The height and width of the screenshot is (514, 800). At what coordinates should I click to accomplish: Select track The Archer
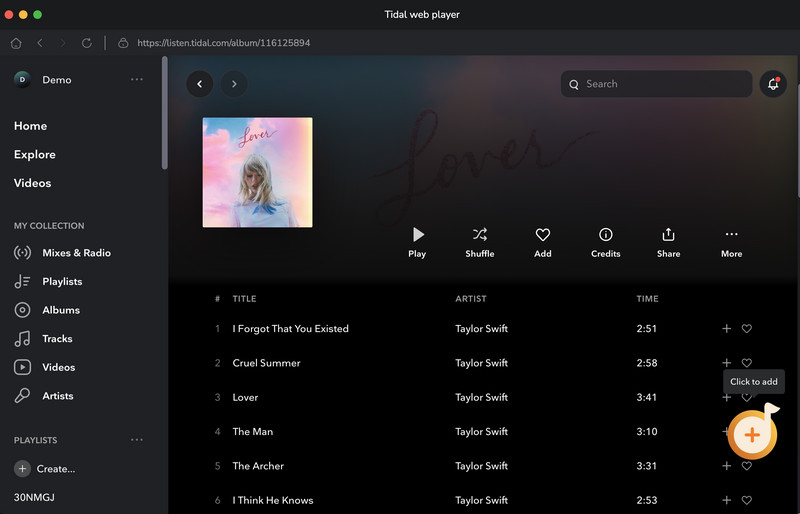258,466
